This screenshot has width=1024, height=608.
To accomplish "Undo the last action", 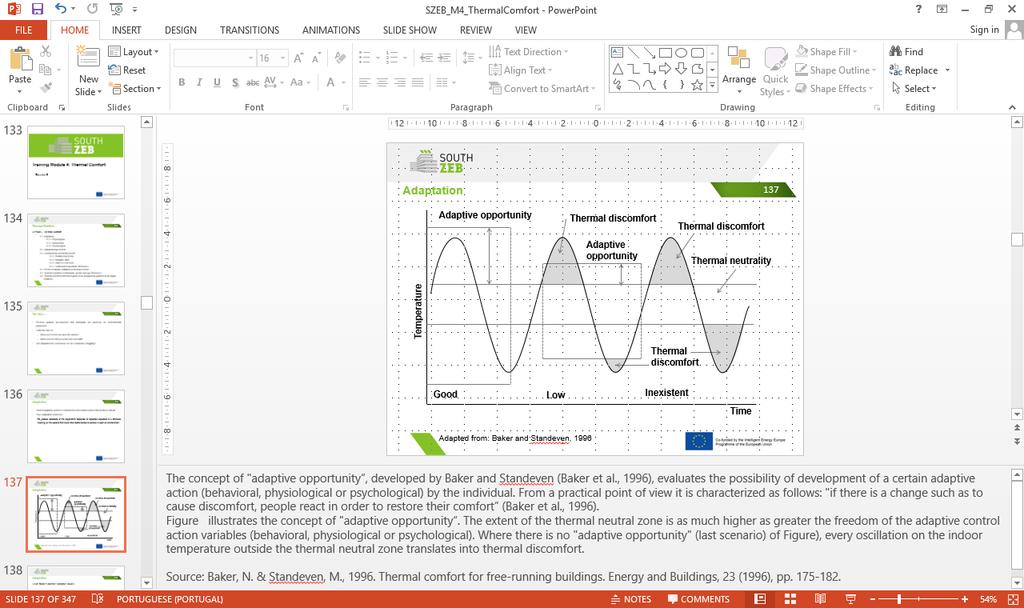I will coord(61,9).
